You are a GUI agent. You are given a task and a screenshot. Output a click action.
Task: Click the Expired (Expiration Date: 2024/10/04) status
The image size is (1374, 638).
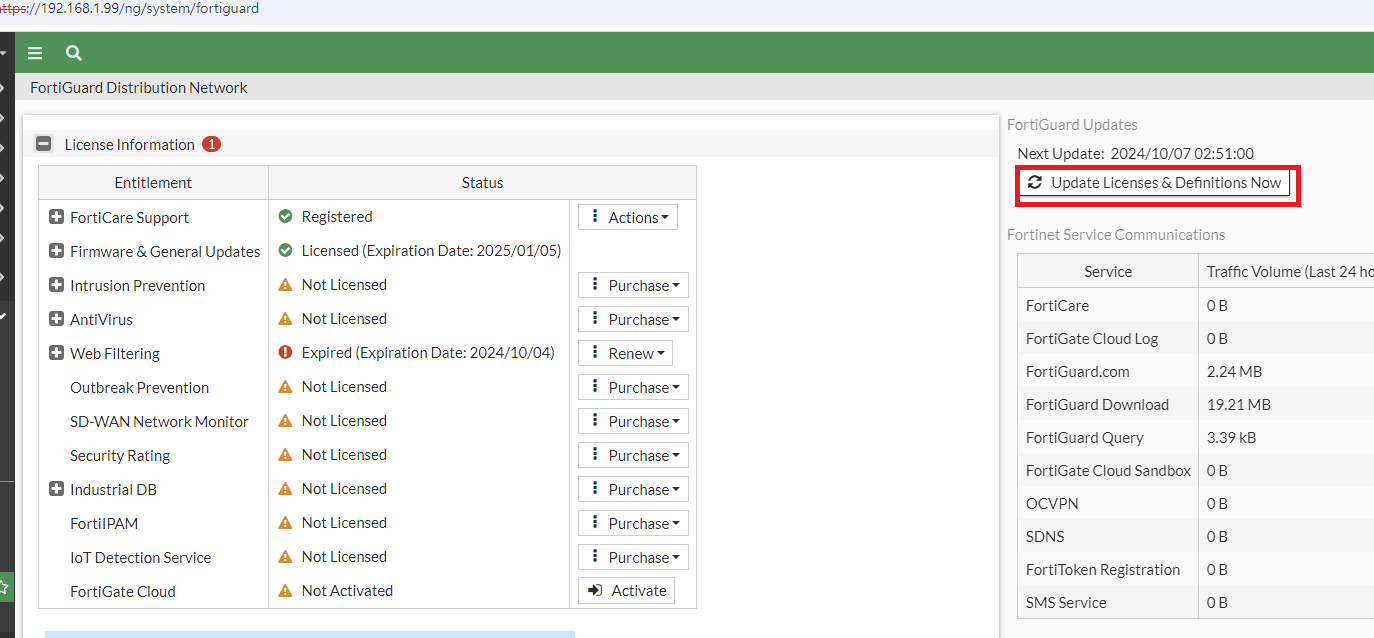[x=428, y=352]
